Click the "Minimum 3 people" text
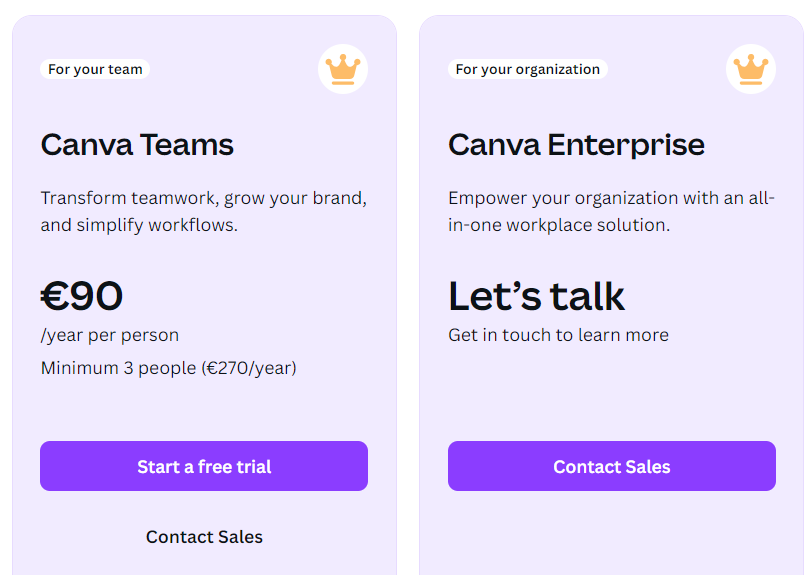 pos(118,368)
